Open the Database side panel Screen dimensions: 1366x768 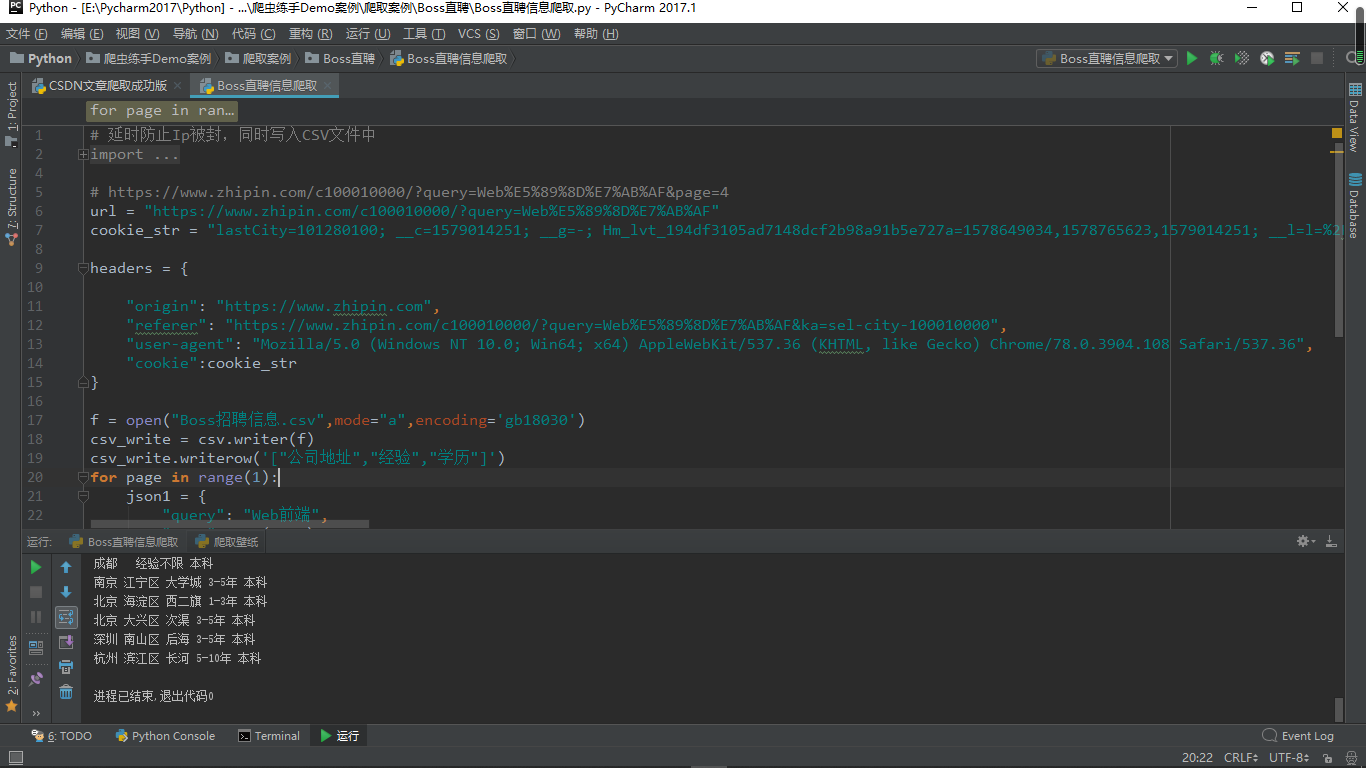click(x=1354, y=206)
